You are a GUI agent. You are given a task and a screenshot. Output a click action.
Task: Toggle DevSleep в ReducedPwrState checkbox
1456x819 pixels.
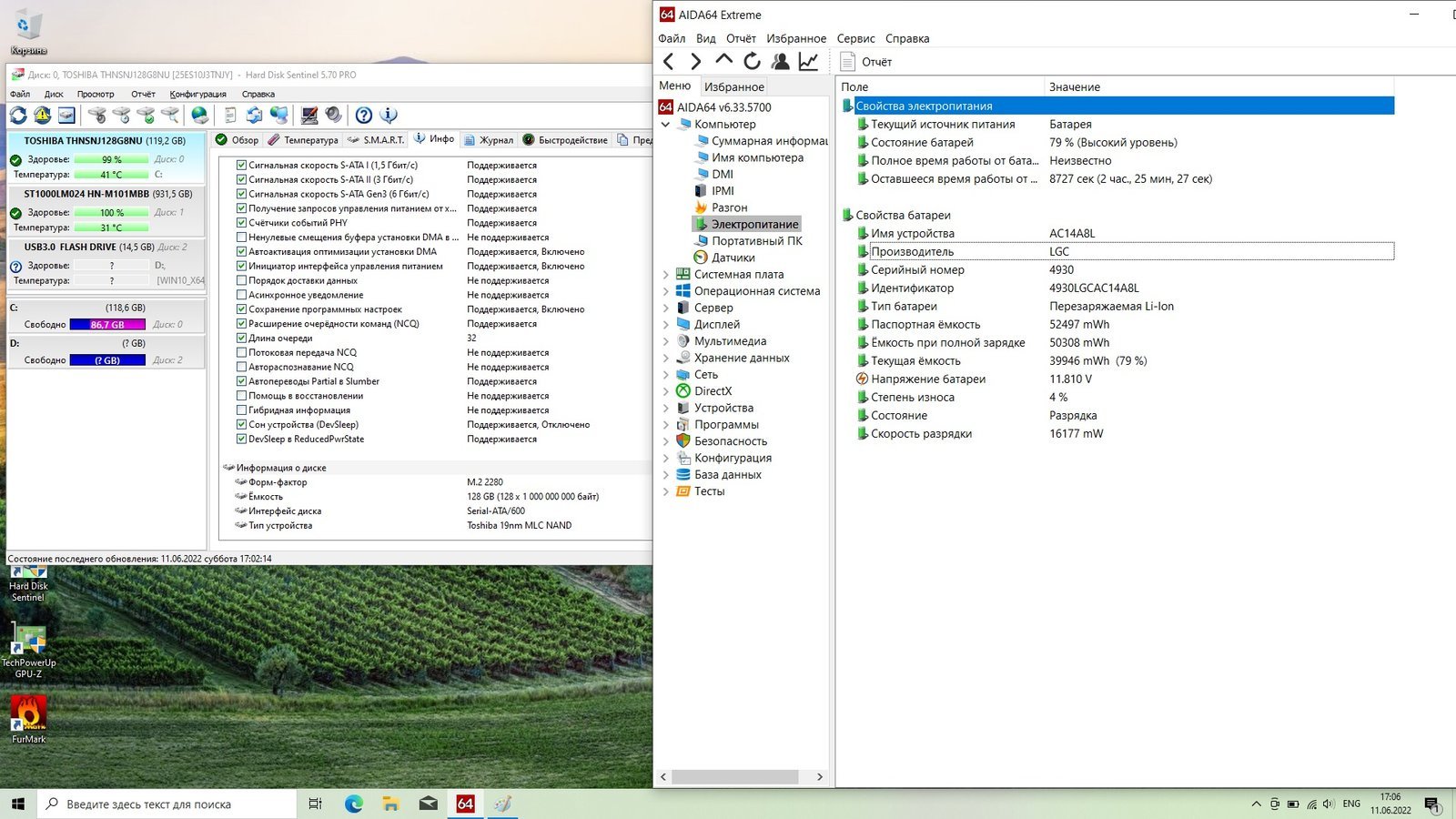click(241, 440)
